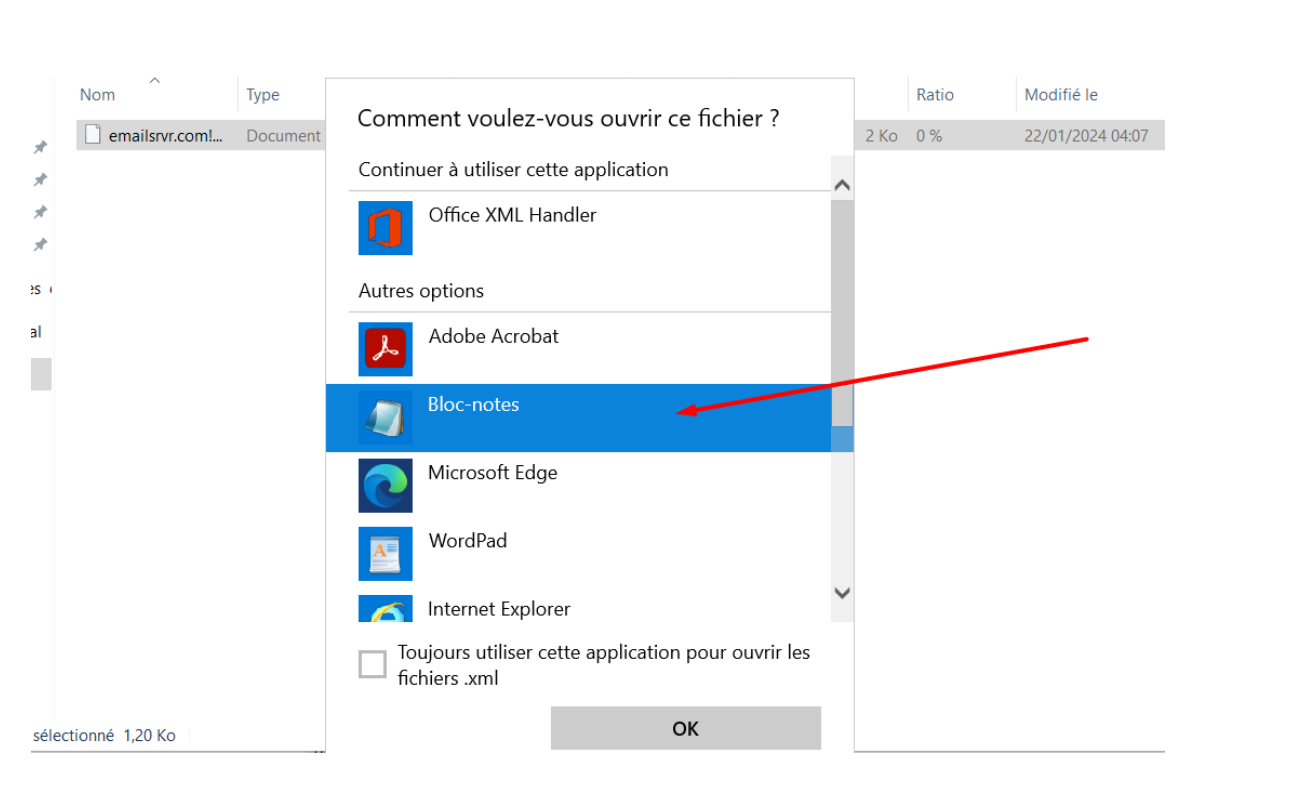1293x807 pixels.
Task: Click the emailsrvr.com file icon
Action: pos(93,135)
